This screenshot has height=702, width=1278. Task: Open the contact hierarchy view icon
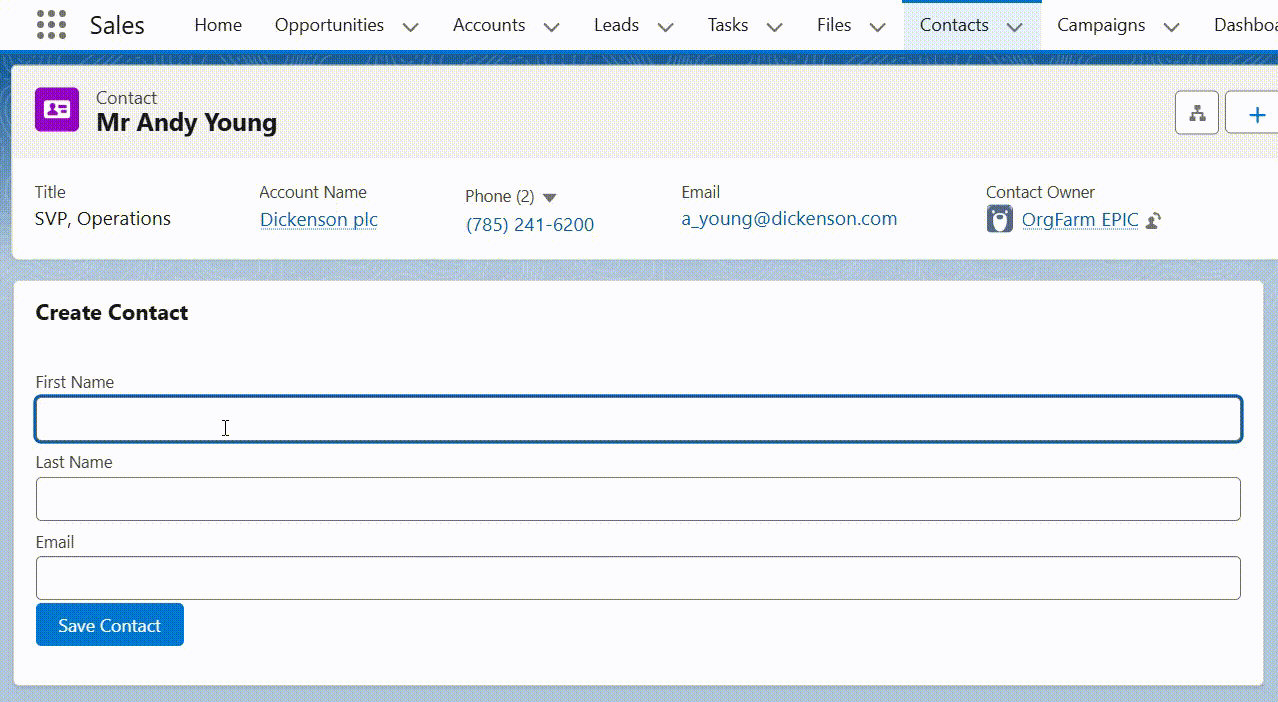[x=1196, y=113]
